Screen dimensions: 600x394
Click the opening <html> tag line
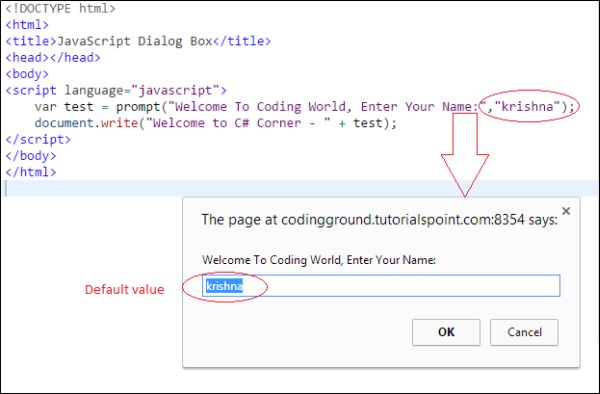coord(27,24)
